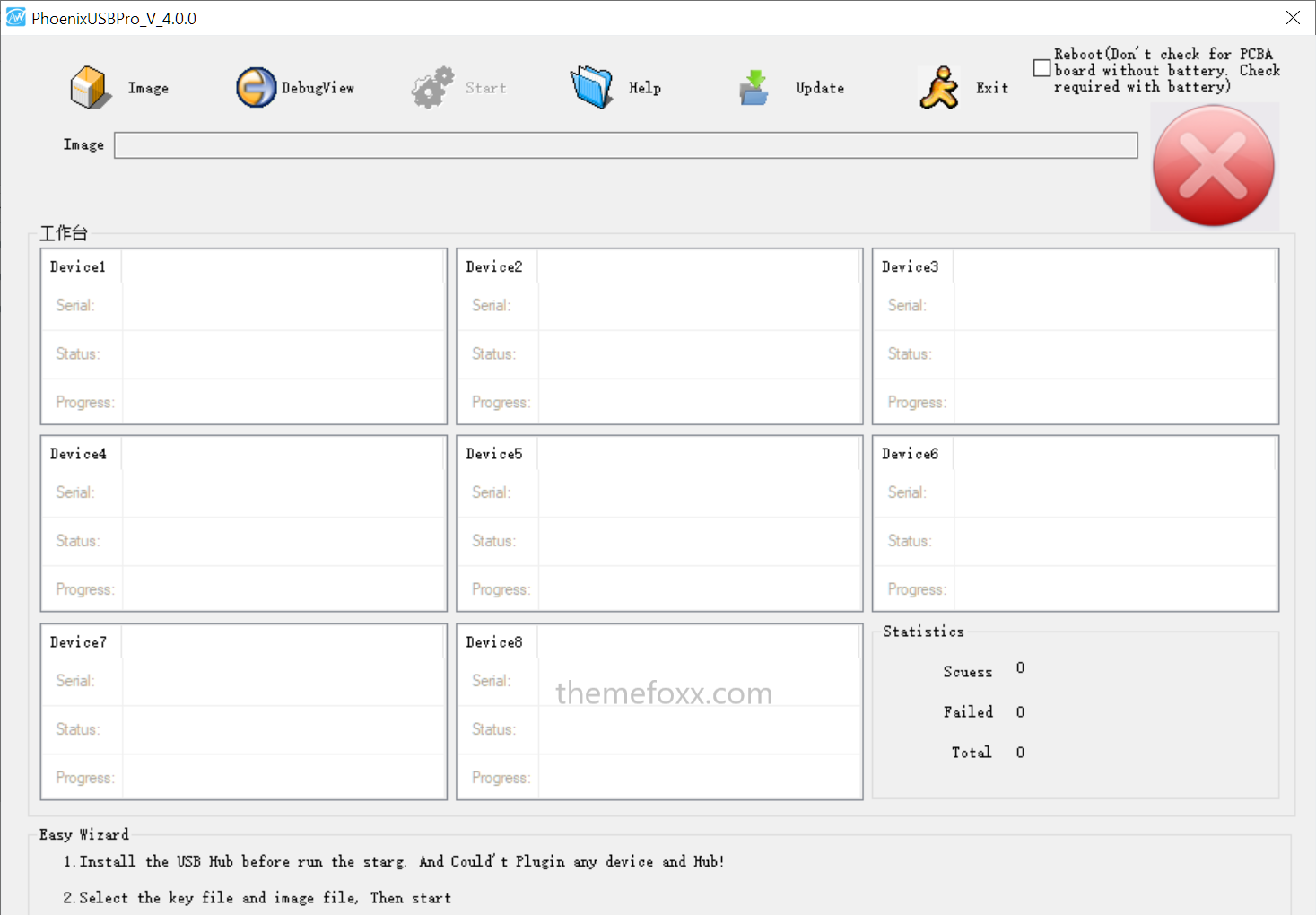This screenshot has height=915, width=1316.
Task: Click the Serial label under Device1
Action: [75, 306]
